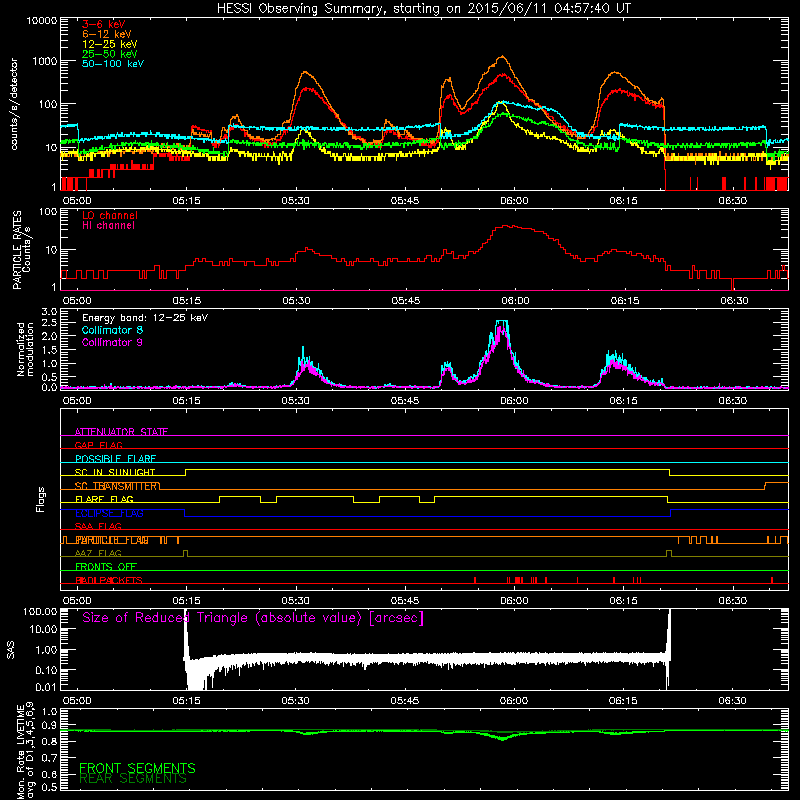Select the 'Collimator 9' legend entry

112,342
